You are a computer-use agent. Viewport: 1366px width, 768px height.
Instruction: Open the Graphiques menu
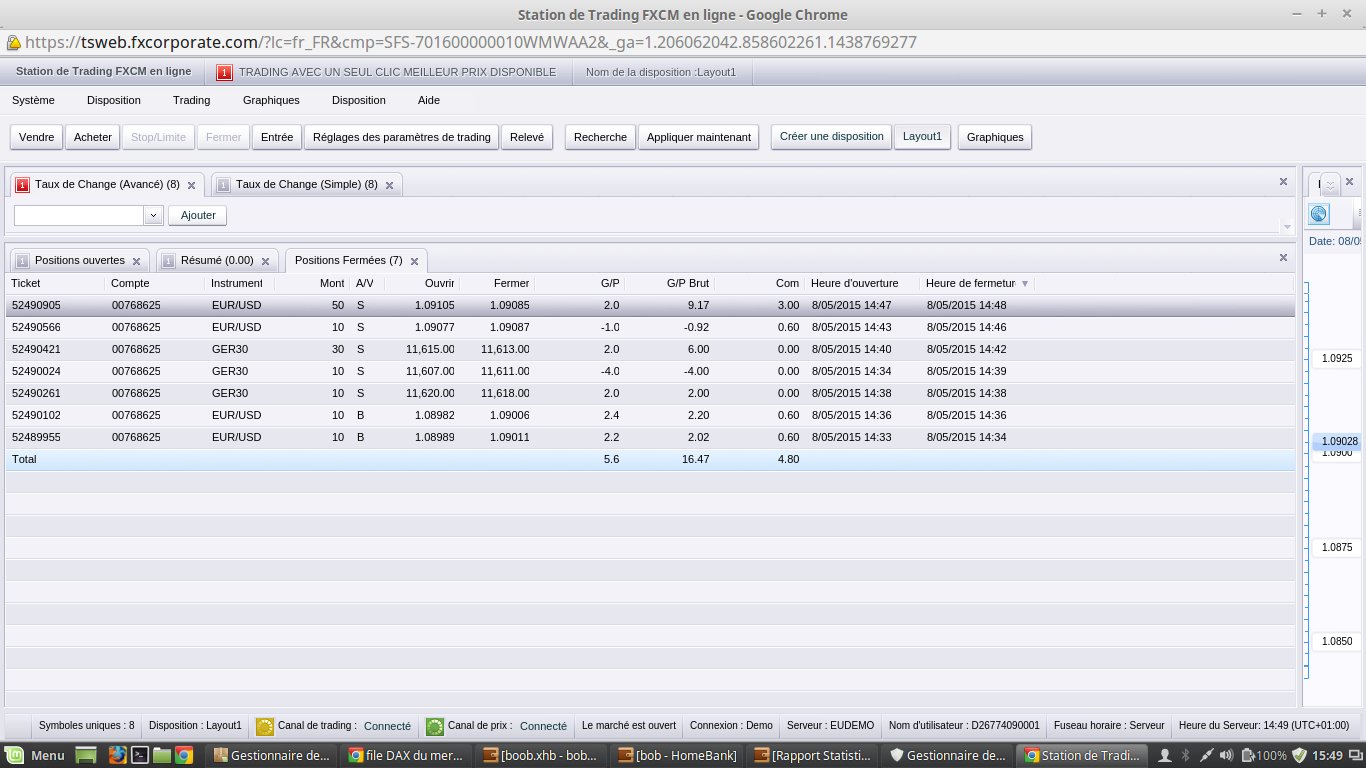click(x=271, y=100)
